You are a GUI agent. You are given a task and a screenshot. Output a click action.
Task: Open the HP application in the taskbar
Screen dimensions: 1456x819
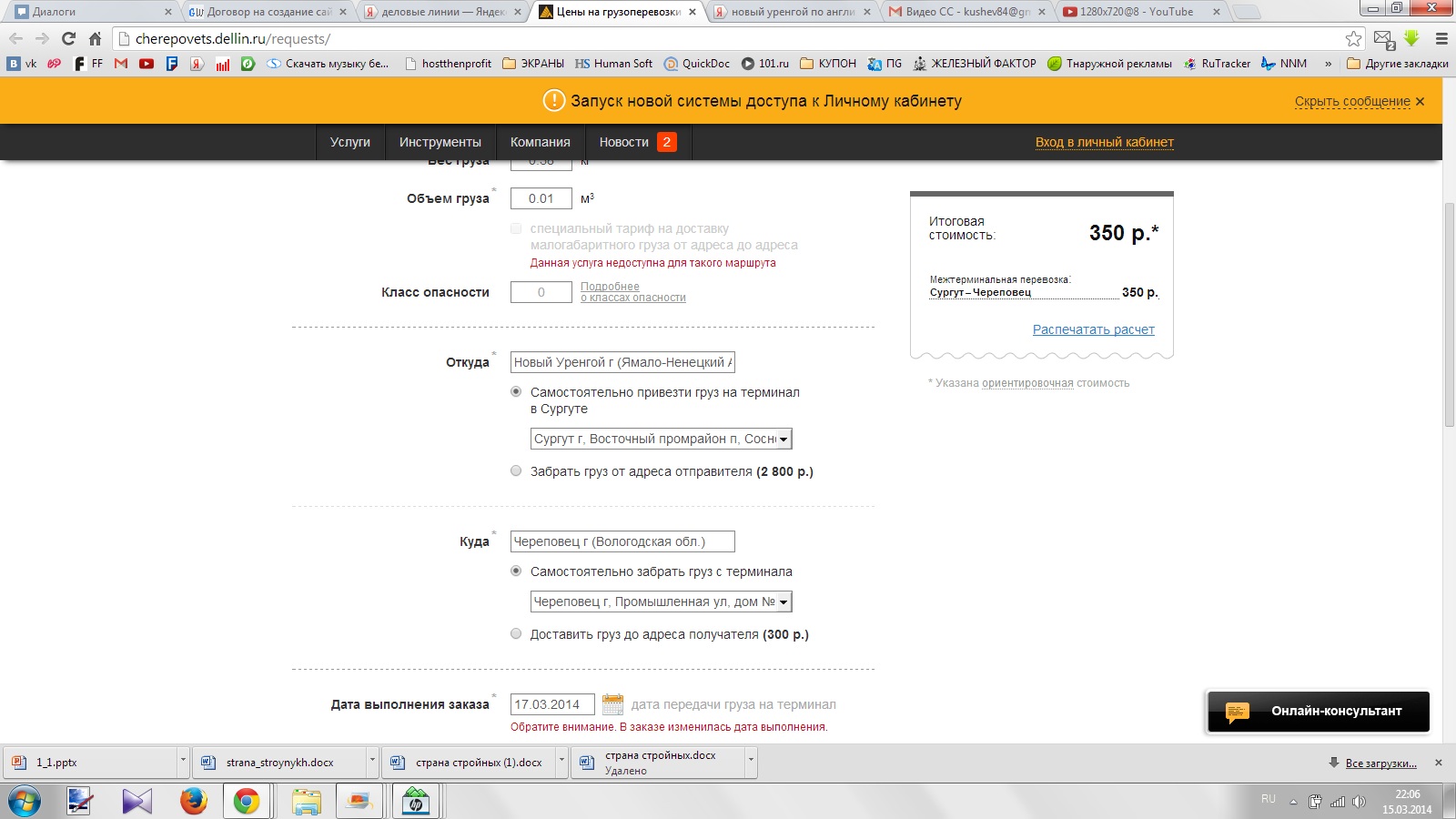point(416,802)
